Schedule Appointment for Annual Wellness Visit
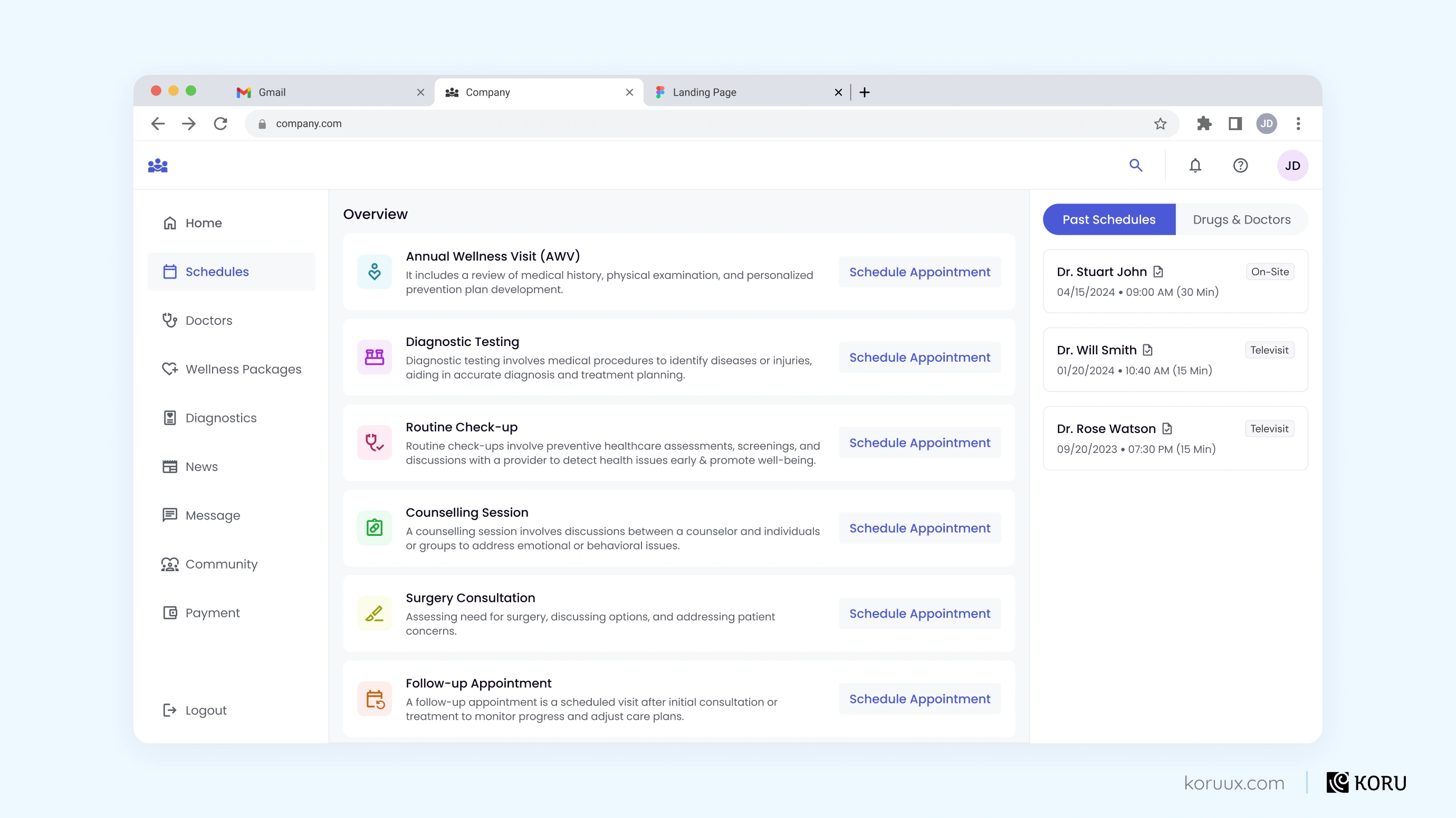Image resolution: width=1456 pixels, height=818 pixels. pyautogui.click(x=919, y=272)
